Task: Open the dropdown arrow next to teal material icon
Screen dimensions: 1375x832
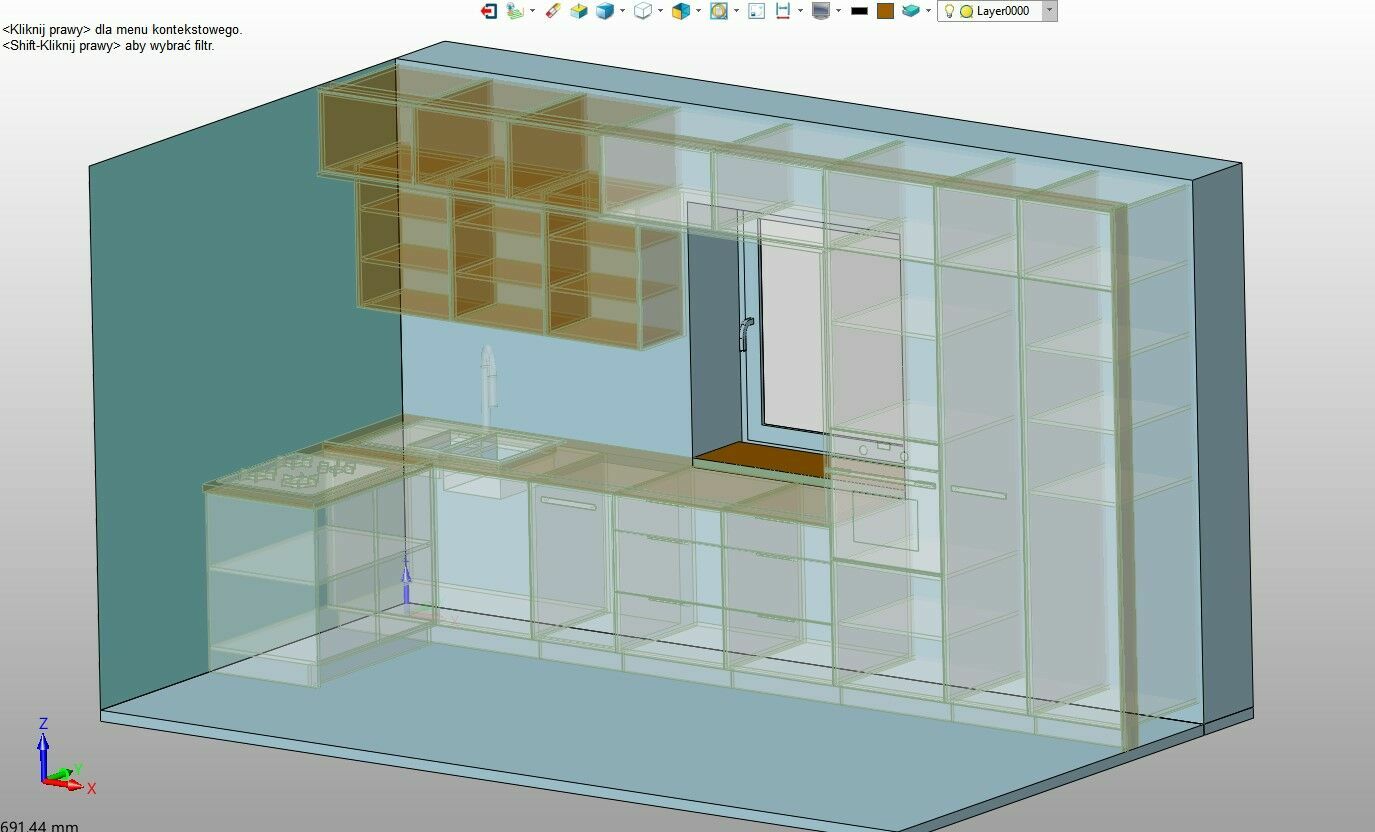Action: (928, 11)
